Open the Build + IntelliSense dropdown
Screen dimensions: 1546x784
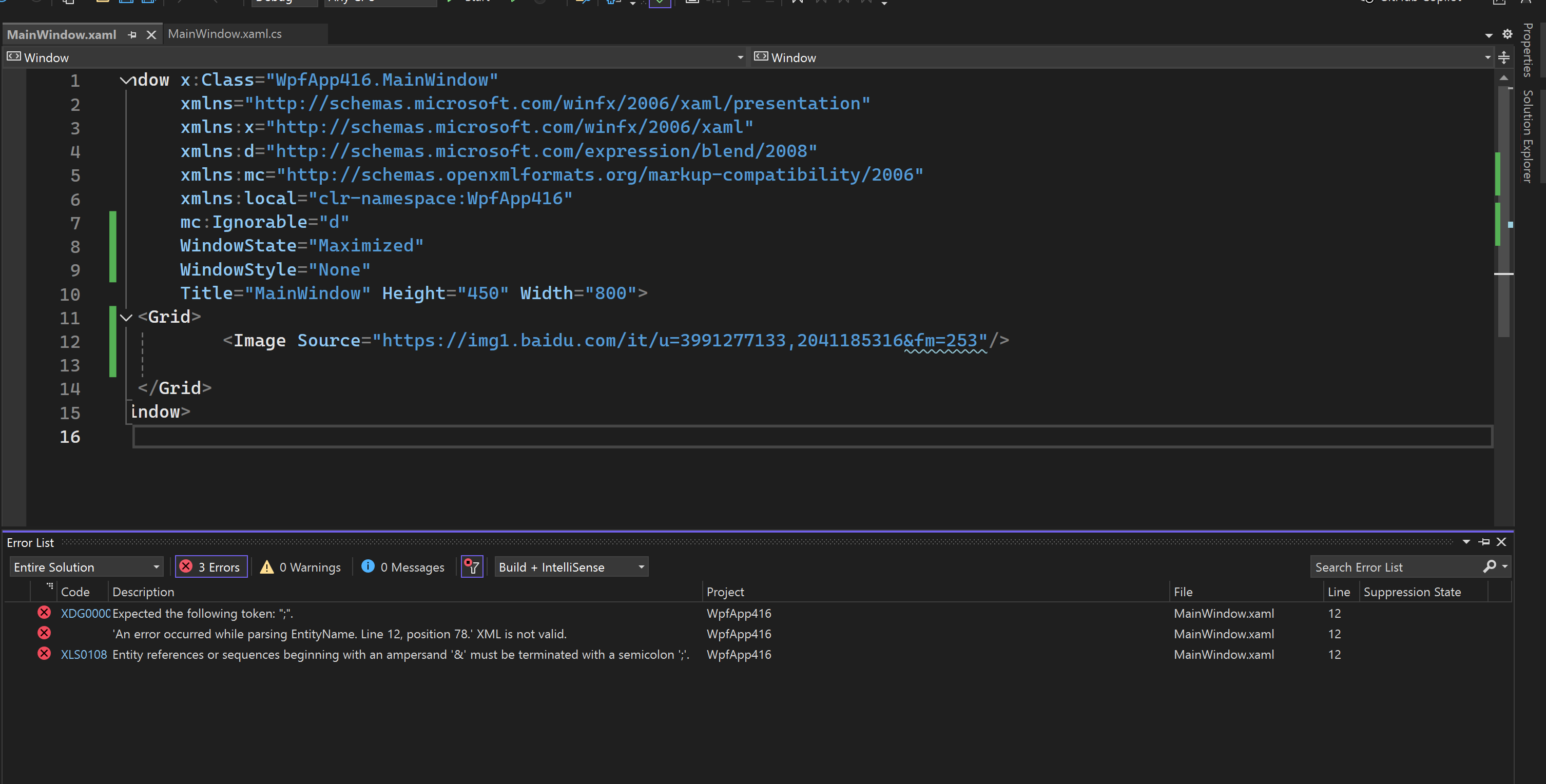(x=571, y=567)
